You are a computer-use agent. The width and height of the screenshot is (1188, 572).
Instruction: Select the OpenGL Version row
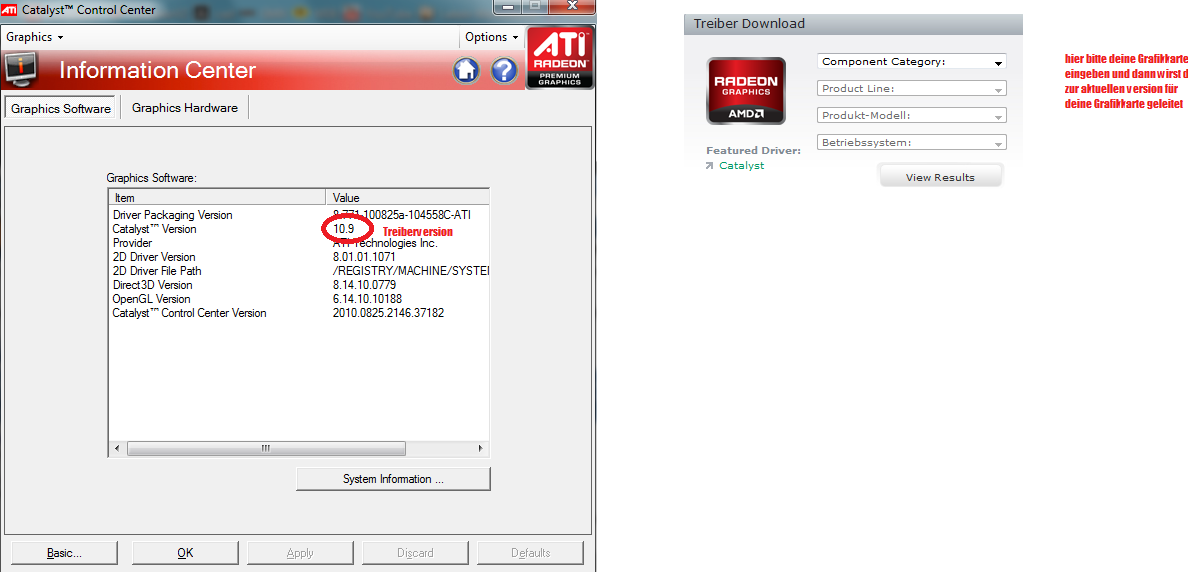[299, 299]
